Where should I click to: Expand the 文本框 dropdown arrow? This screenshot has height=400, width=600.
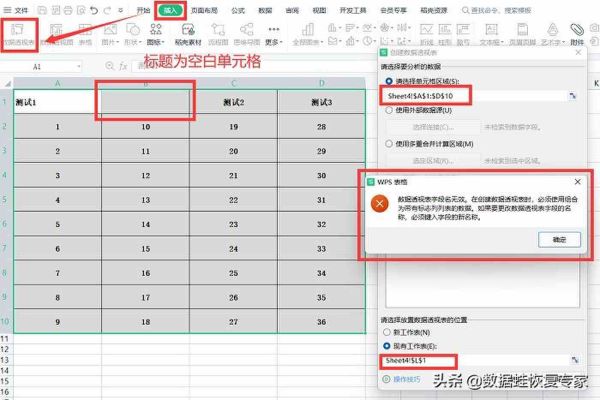tap(503, 42)
